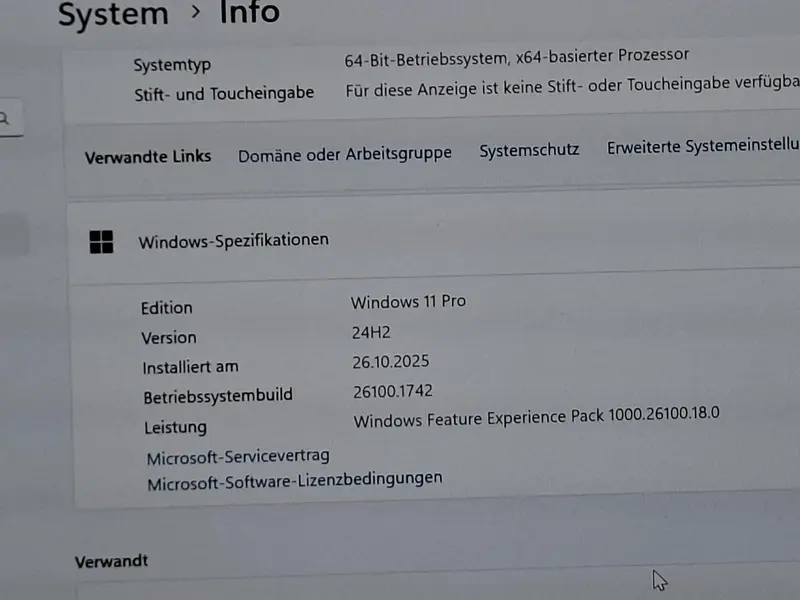Click the Verwandt section heading
Image resolution: width=800 pixels, height=600 pixels.
point(111,561)
